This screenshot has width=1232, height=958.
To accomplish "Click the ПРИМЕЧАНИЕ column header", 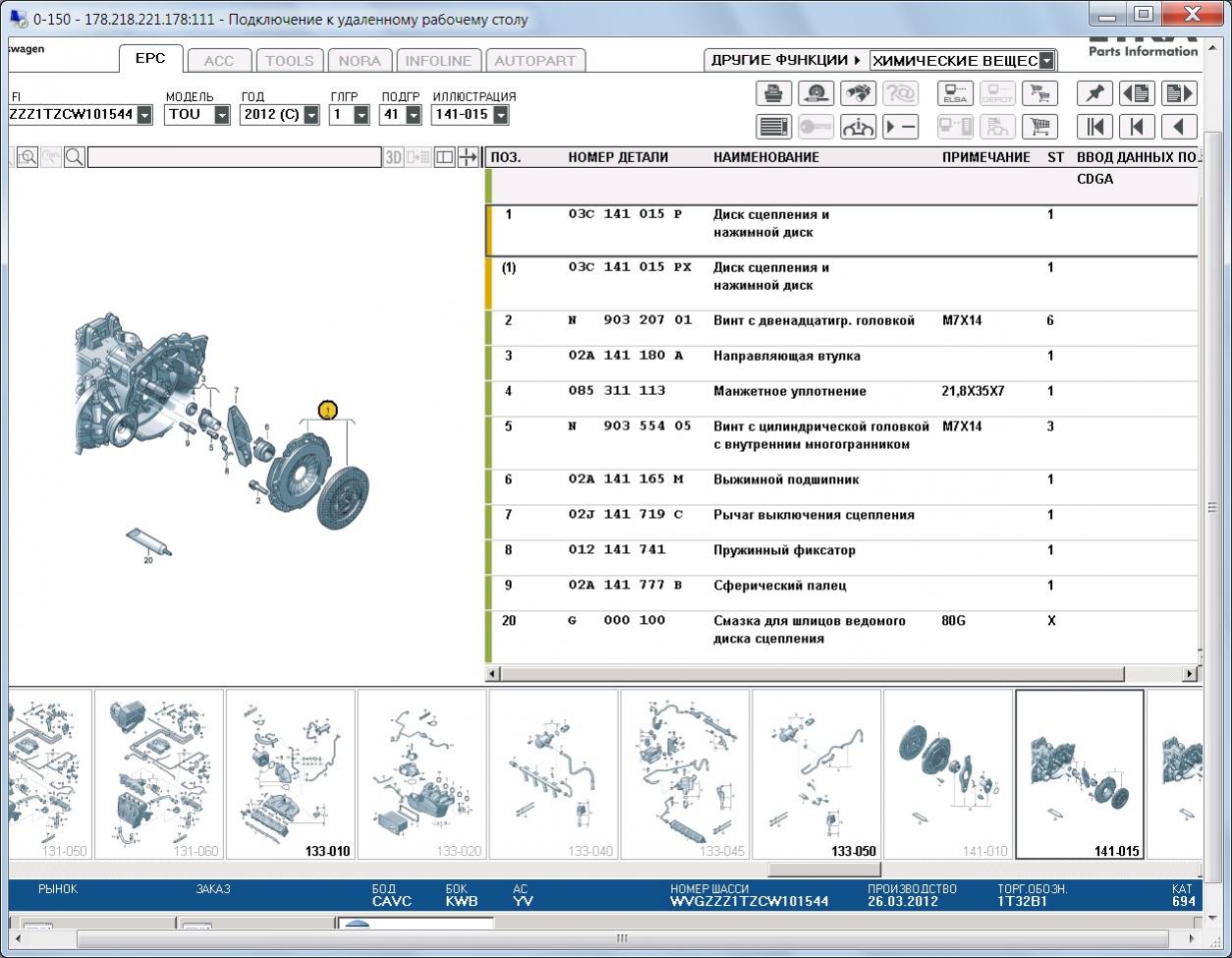I will 986,157.
